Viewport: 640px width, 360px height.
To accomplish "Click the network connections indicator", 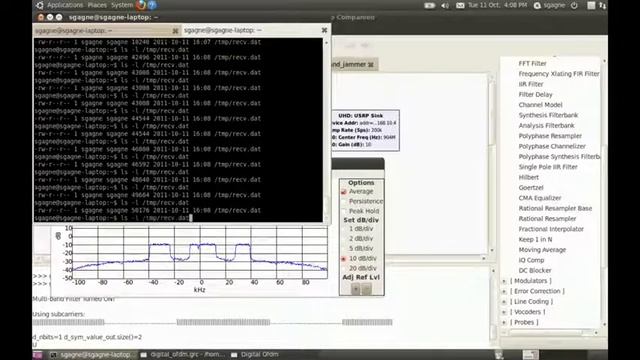I will [x=602, y=5].
